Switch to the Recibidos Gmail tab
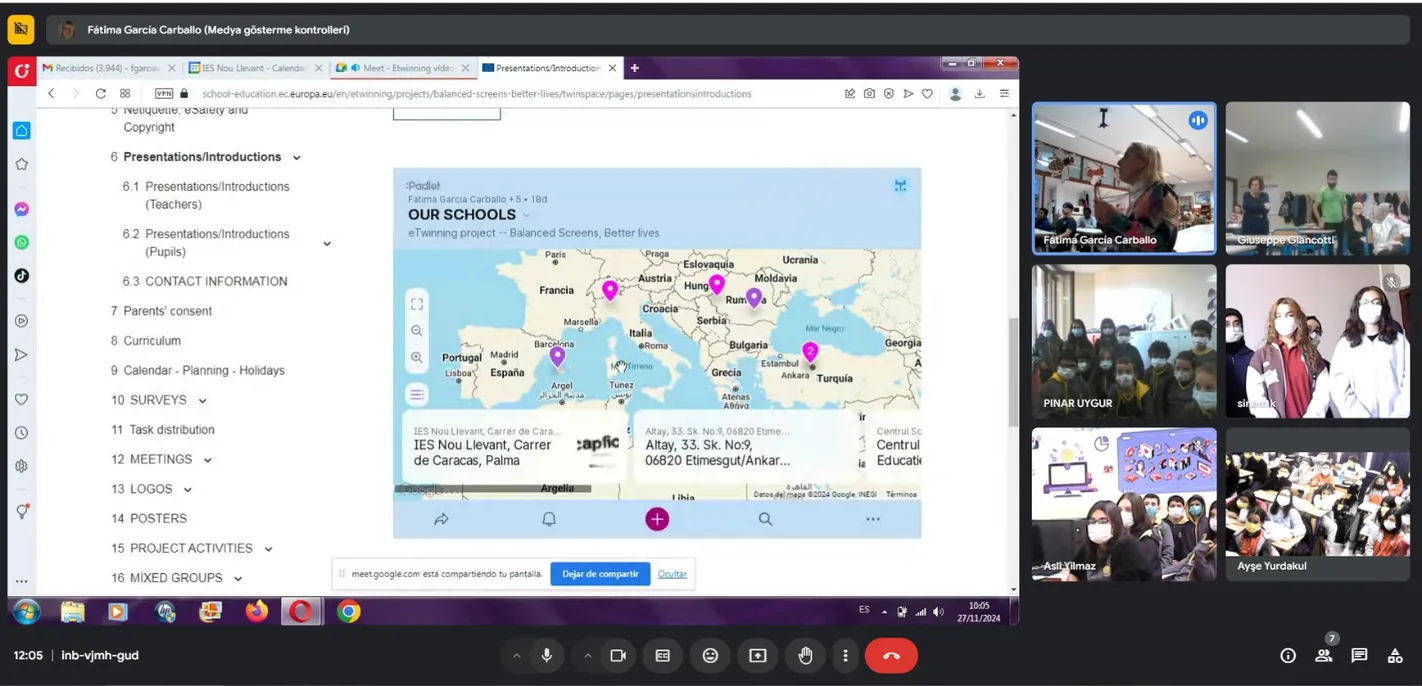Screen dimensions: 1422x686 (x=108, y=68)
